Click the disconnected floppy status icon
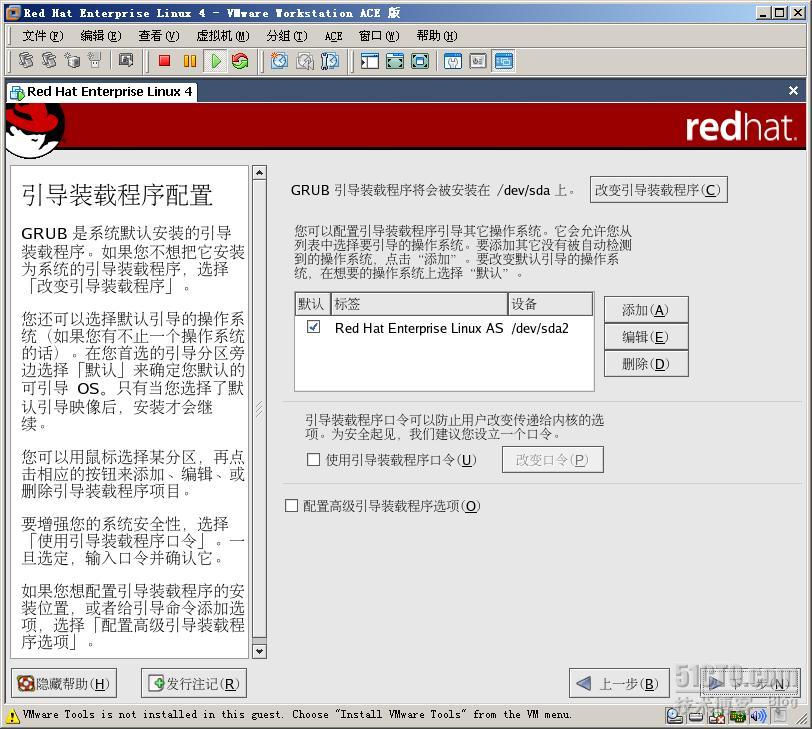The image size is (812, 729). click(x=717, y=716)
